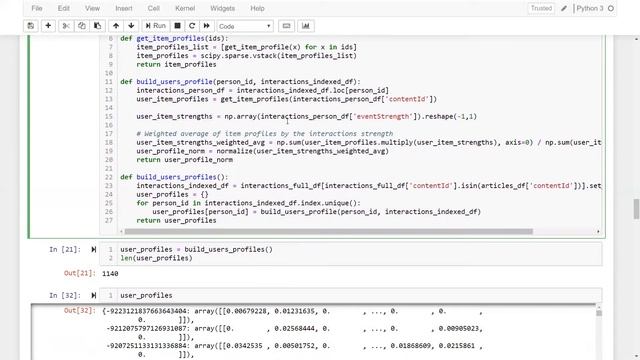This screenshot has height=360, width=640.
Task: Move the selected cell down with the arrow
Action: click(131, 26)
